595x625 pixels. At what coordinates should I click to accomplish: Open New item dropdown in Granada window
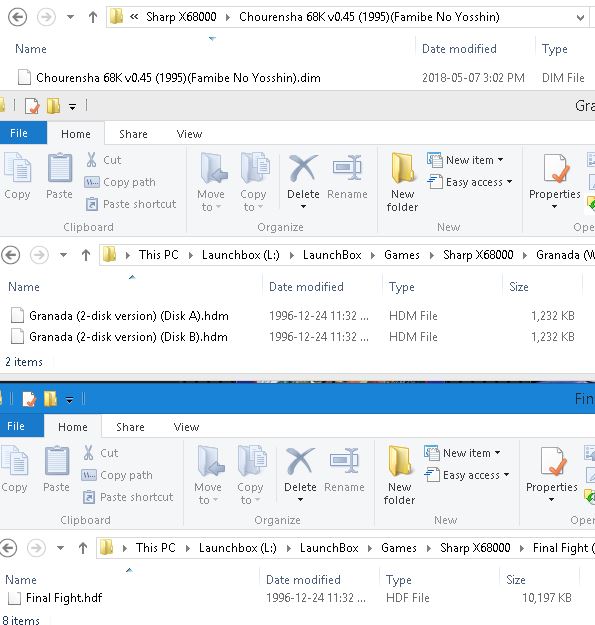[x=465, y=160]
